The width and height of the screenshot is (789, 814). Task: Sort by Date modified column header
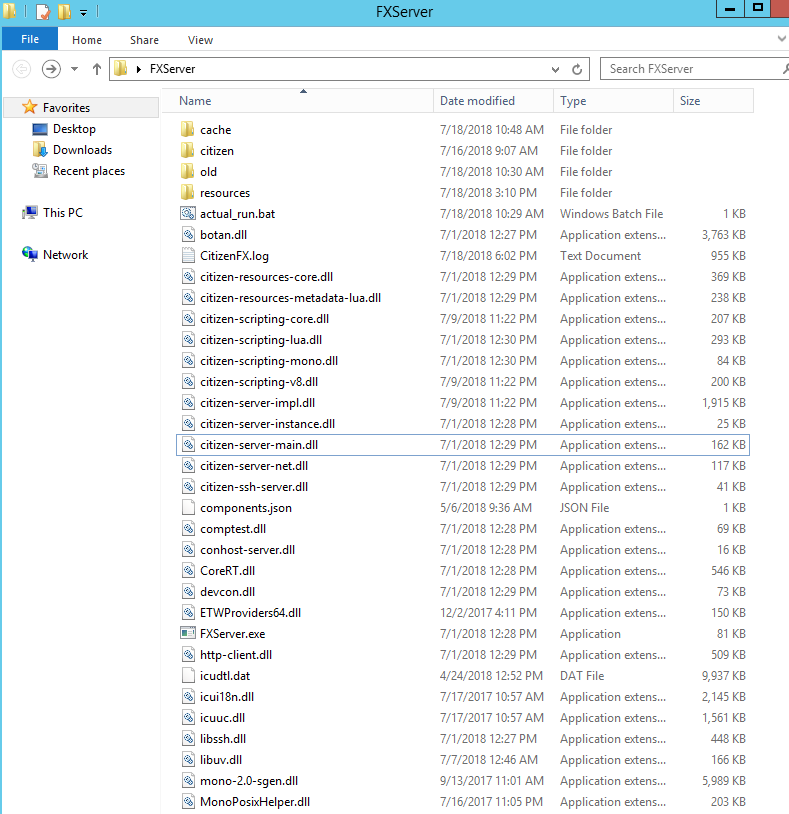click(x=493, y=101)
